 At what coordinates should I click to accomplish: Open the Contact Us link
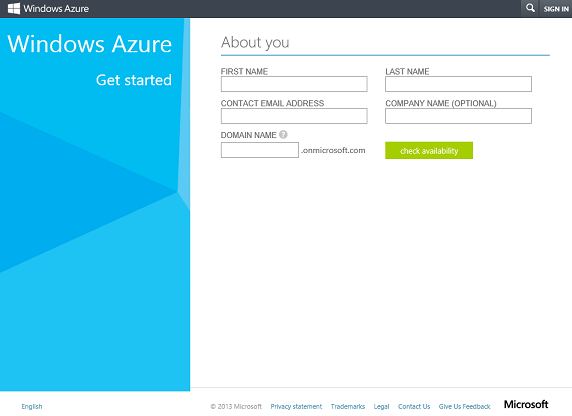point(414,407)
